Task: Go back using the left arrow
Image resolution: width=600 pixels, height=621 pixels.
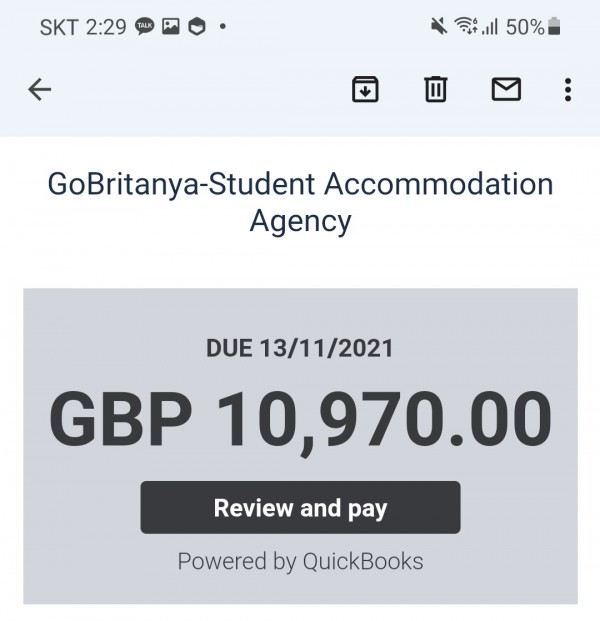Action: (x=39, y=90)
